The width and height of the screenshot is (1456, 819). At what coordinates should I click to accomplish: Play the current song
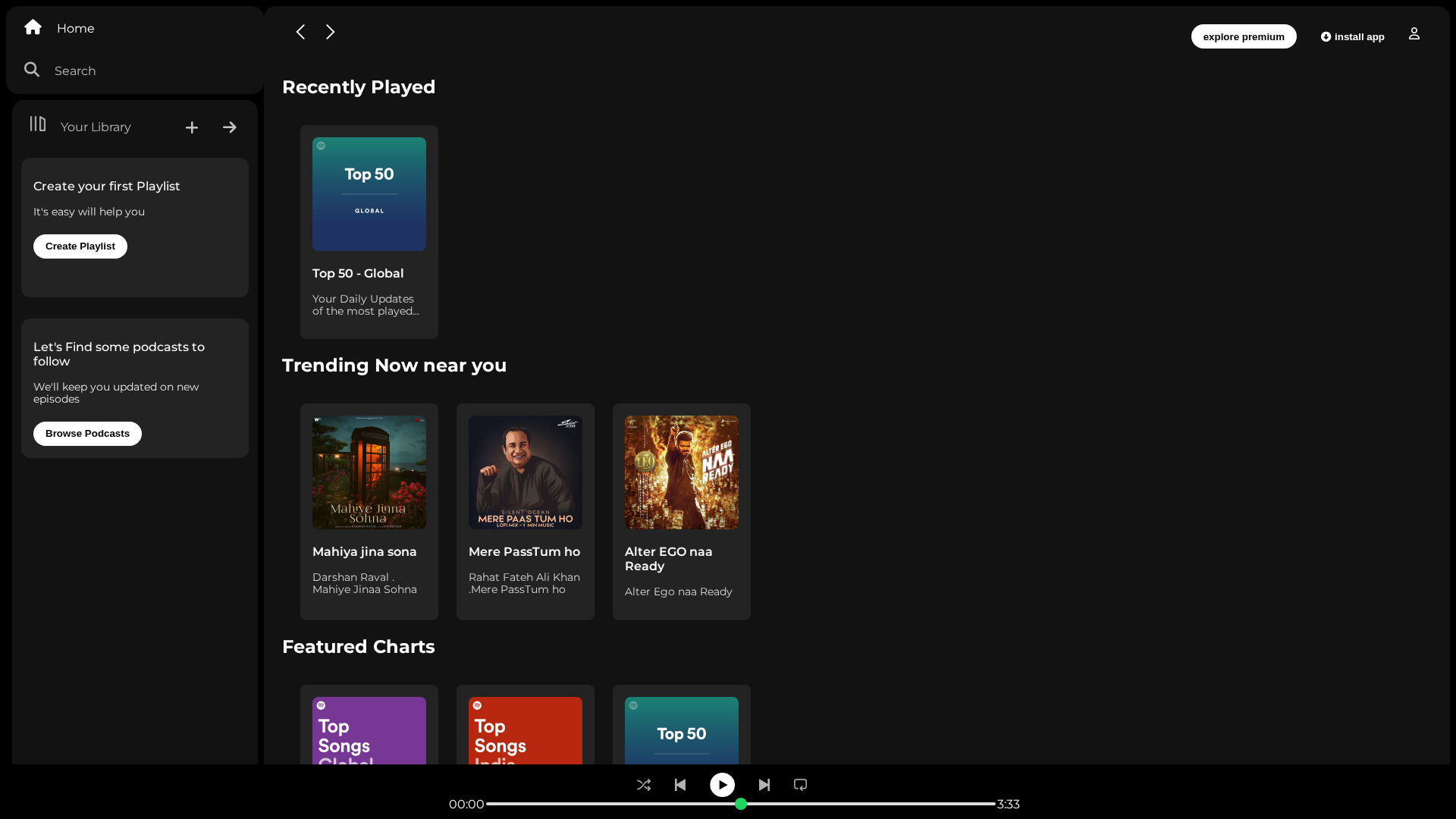[722, 785]
